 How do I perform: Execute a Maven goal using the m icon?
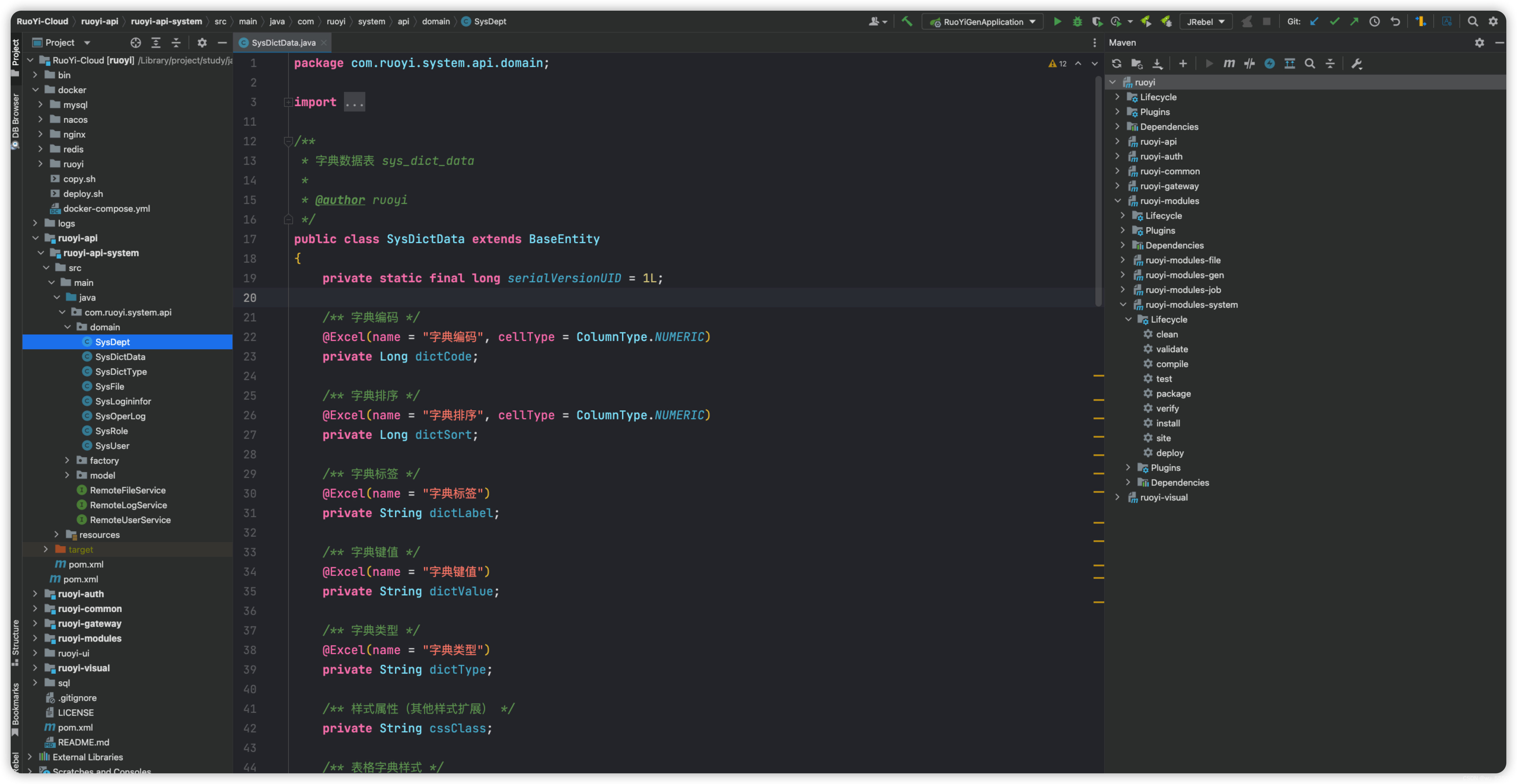pyautogui.click(x=1229, y=64)
